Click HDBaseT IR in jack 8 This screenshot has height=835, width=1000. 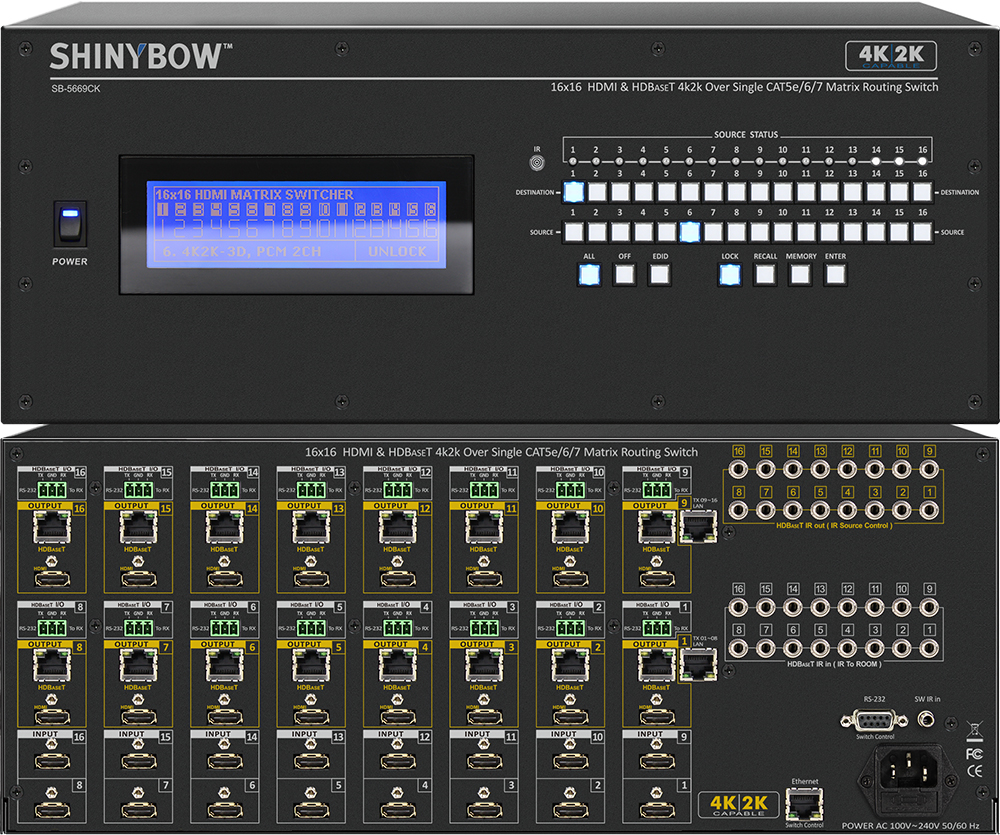click(739, 648)
